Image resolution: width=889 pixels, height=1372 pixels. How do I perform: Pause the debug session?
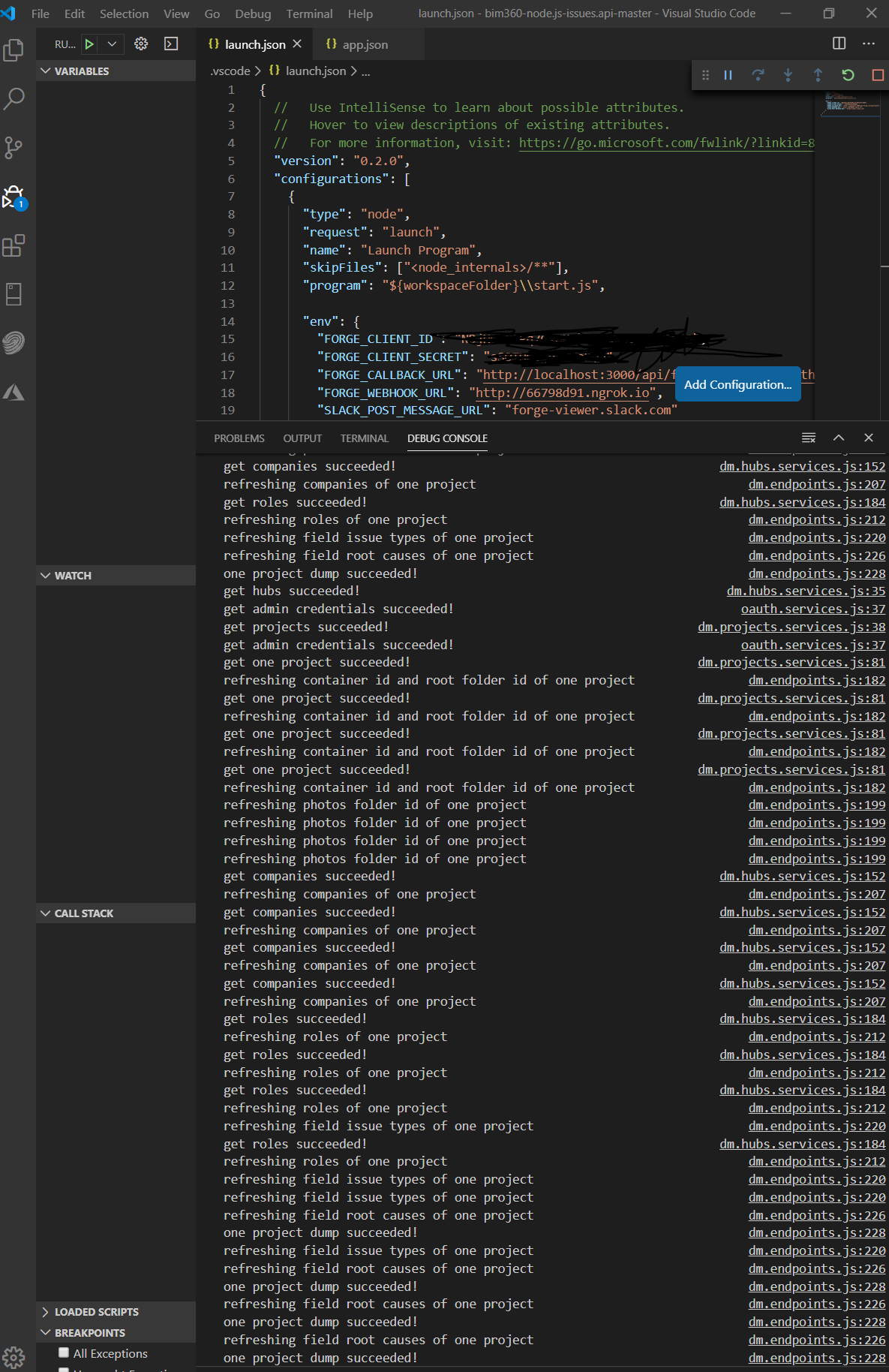tap(728, 75)
